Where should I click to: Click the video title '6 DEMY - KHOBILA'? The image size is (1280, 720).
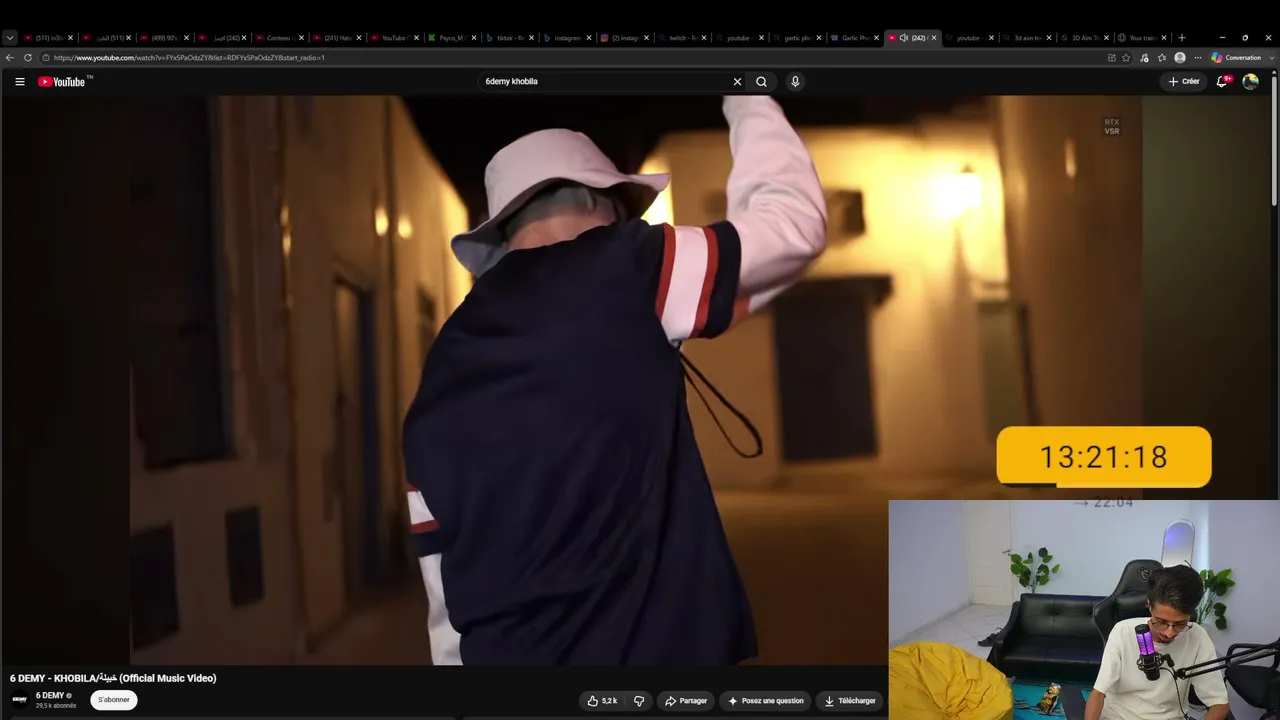[113, 678]
